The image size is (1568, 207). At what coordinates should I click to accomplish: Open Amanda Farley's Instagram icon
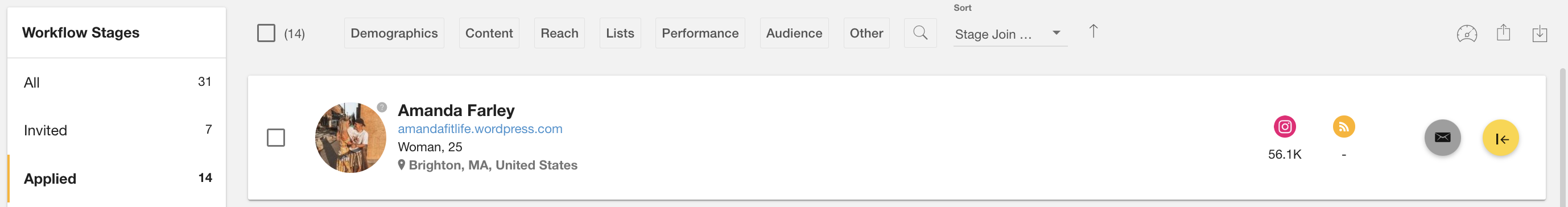(x=1285, y=127)
